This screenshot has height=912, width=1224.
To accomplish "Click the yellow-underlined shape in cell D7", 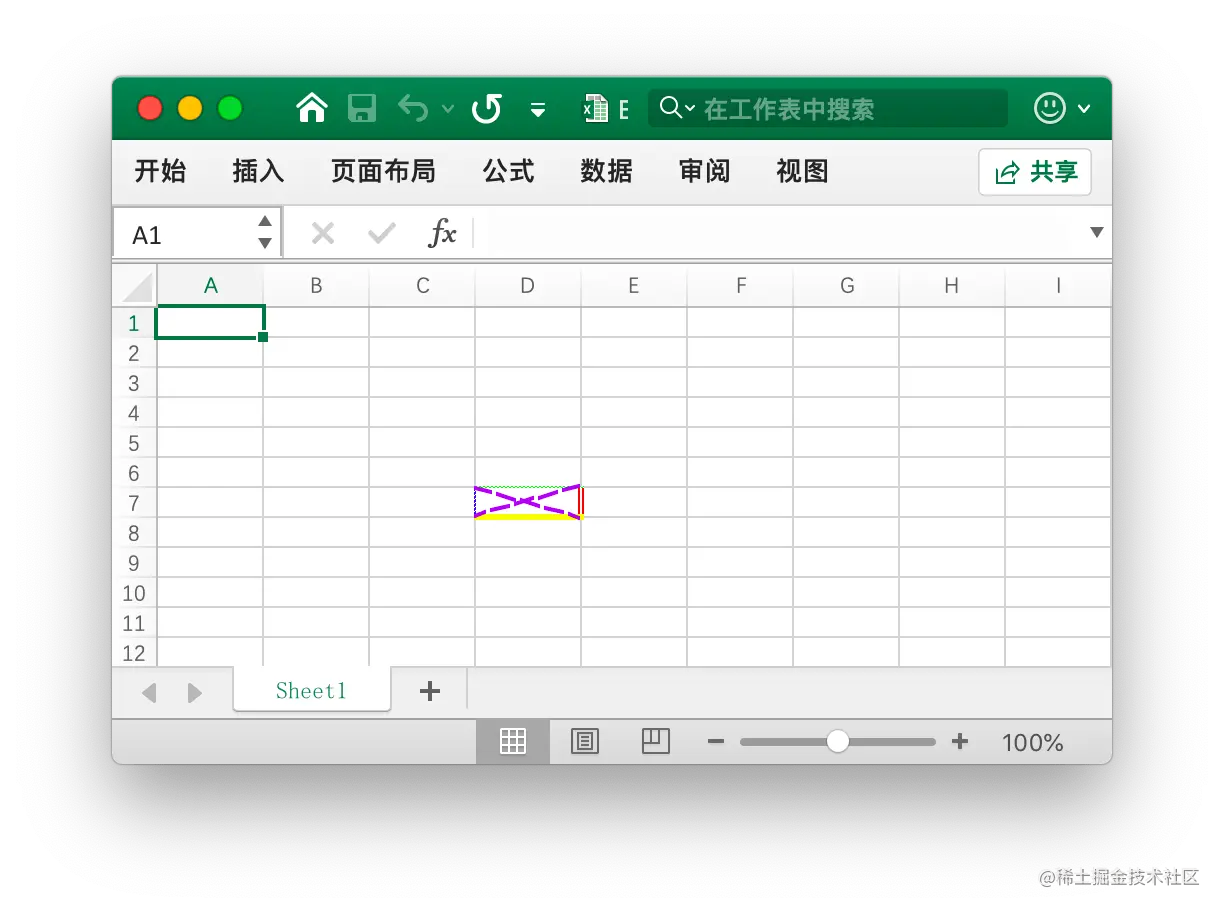I will 527,502.
